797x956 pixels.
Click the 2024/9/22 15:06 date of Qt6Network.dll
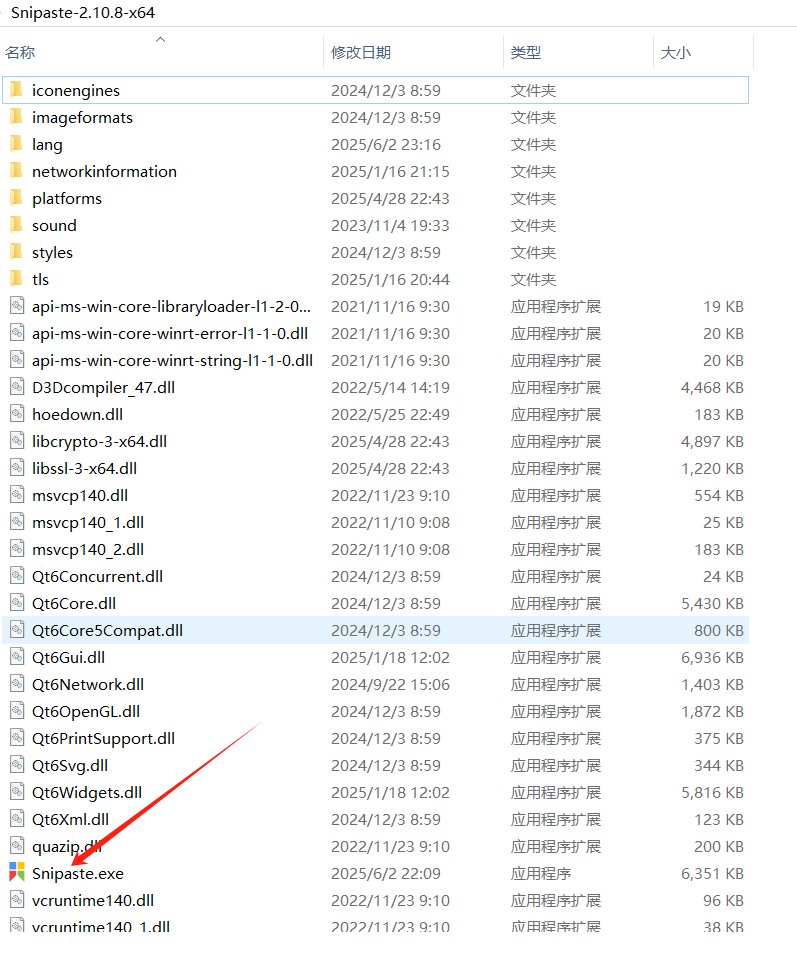pyautogui.click(x=390, y=685)
